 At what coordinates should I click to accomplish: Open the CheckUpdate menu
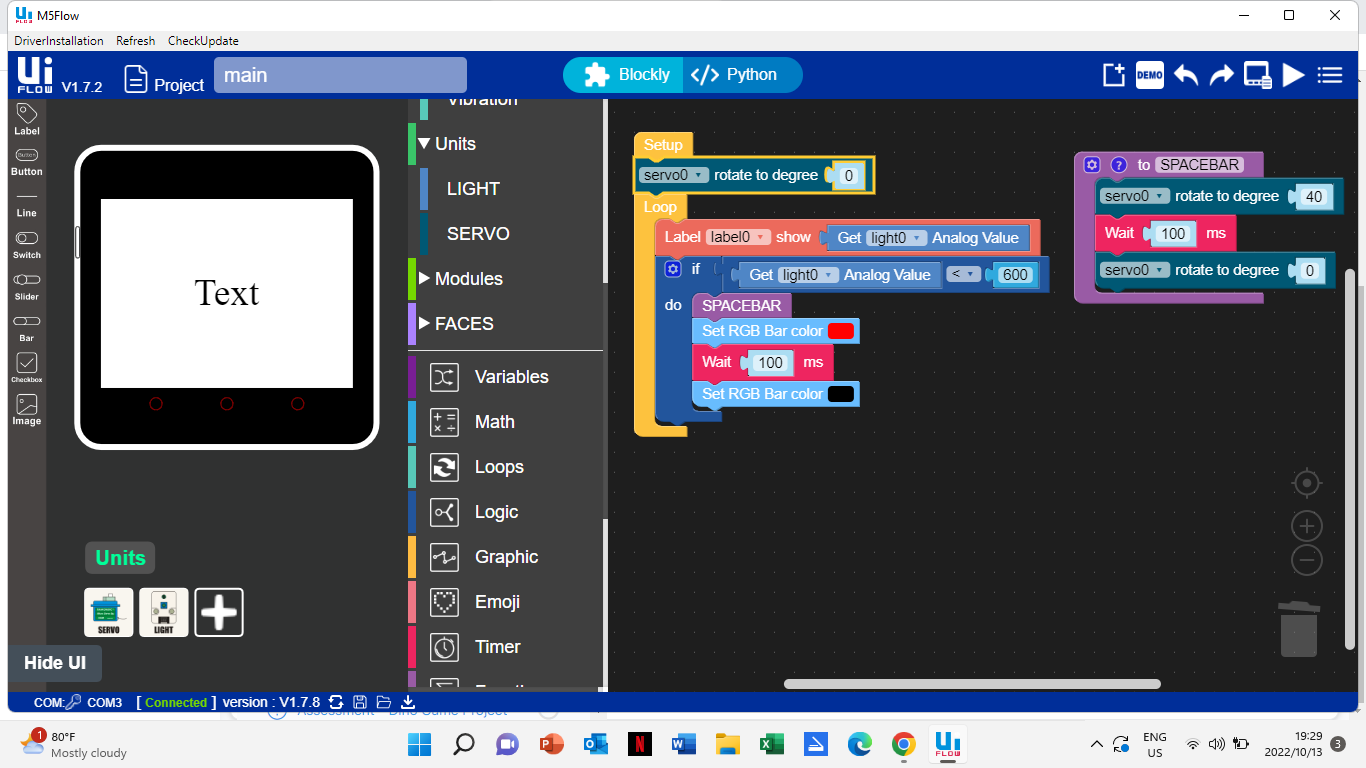point(203,41)
